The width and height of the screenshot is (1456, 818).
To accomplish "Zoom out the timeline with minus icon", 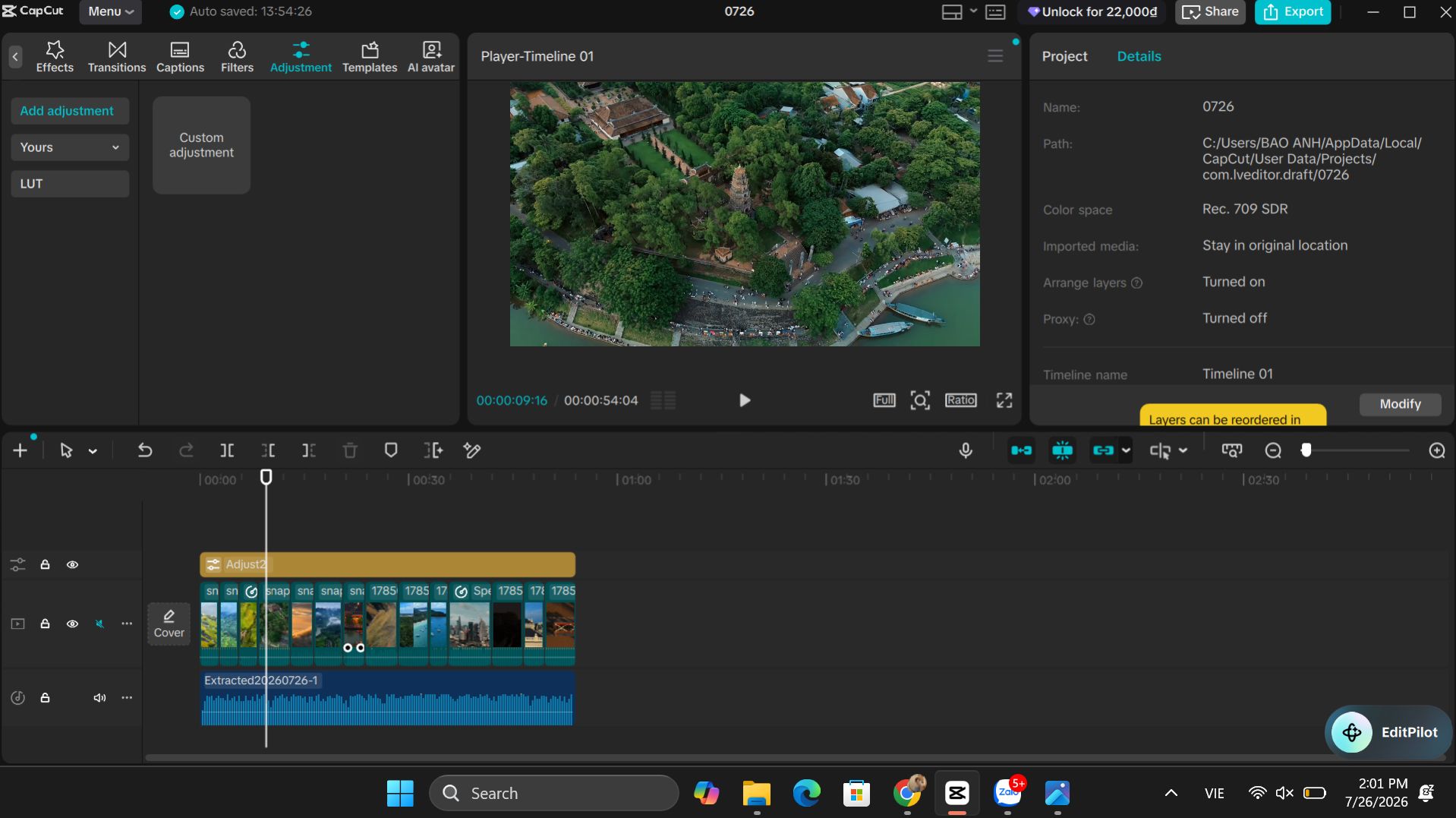I will 1273,450.
